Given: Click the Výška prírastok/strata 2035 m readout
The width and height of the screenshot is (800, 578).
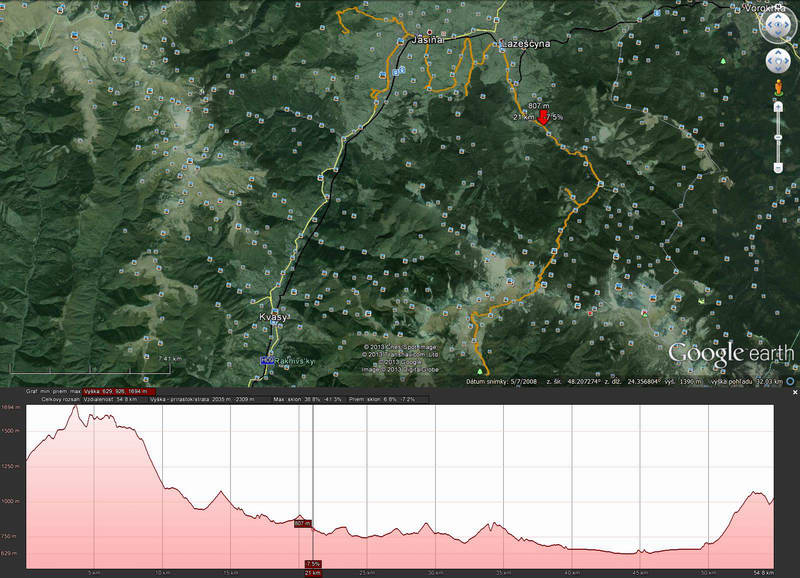Looking at the screenshot, I should [202, 399].
